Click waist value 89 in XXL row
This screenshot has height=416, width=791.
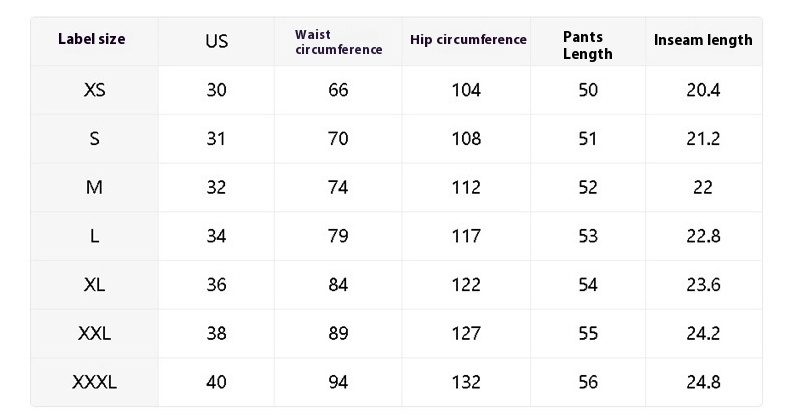338,333
